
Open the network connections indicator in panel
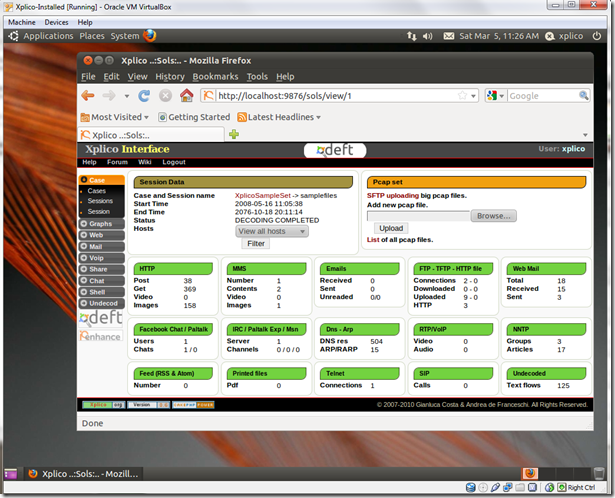tap(411, 36)
